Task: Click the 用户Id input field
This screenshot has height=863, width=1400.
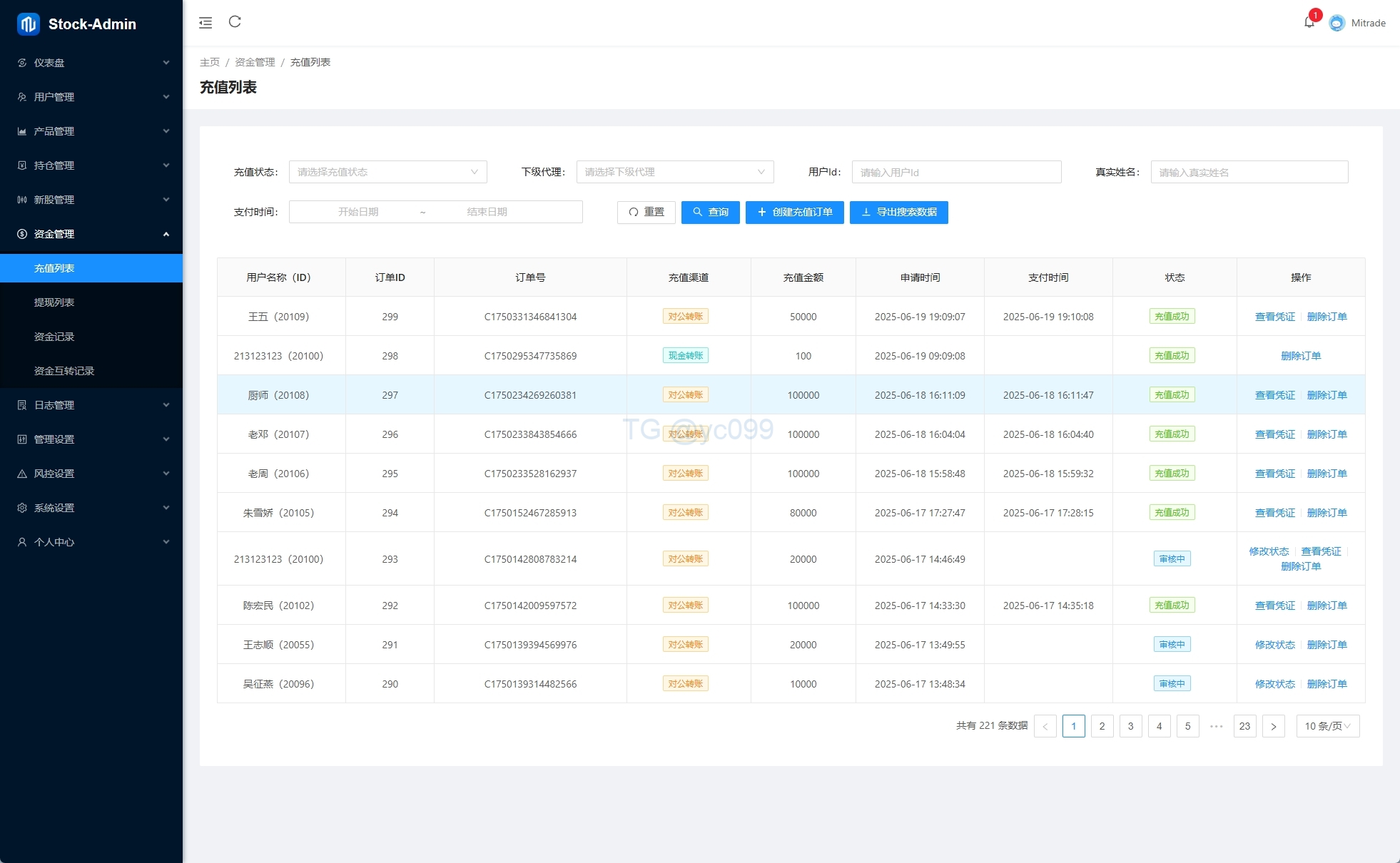Action: [956, 172]
